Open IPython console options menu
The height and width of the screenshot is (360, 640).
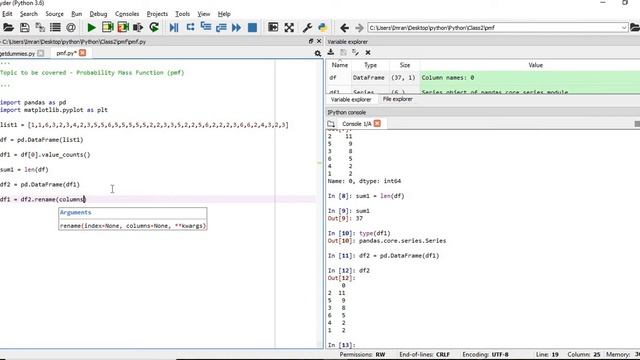click(637, 124)
